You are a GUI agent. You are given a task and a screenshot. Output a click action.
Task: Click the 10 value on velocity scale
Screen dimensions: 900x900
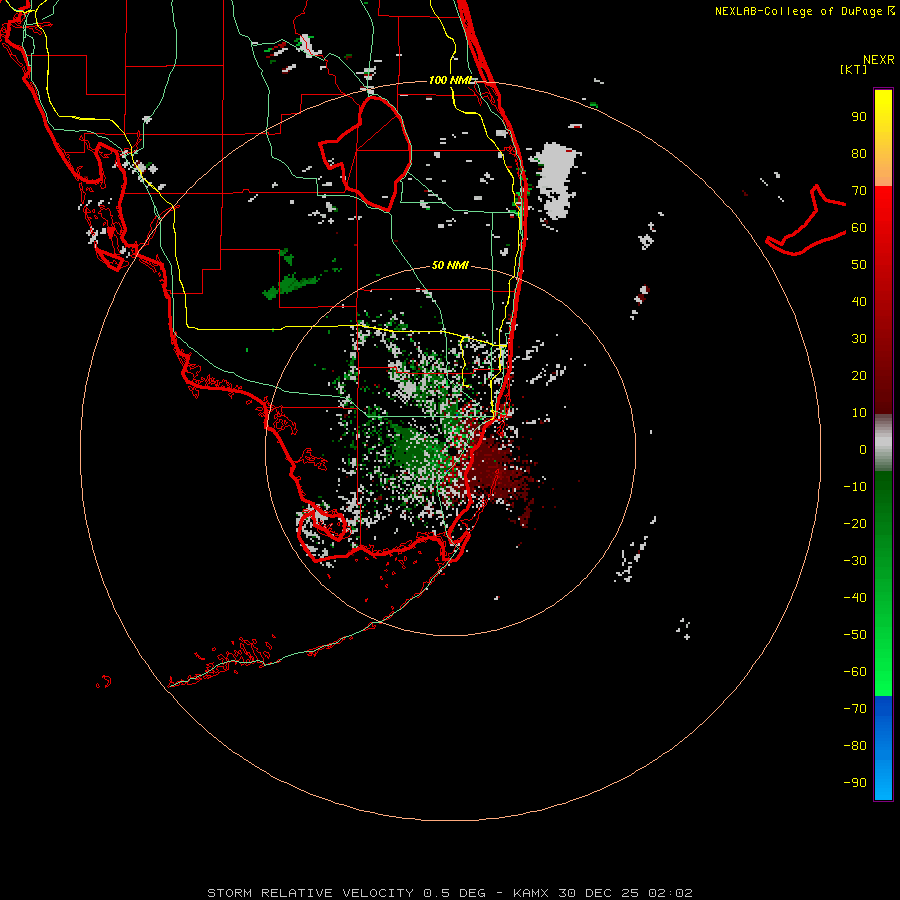(x=859, y=413)
